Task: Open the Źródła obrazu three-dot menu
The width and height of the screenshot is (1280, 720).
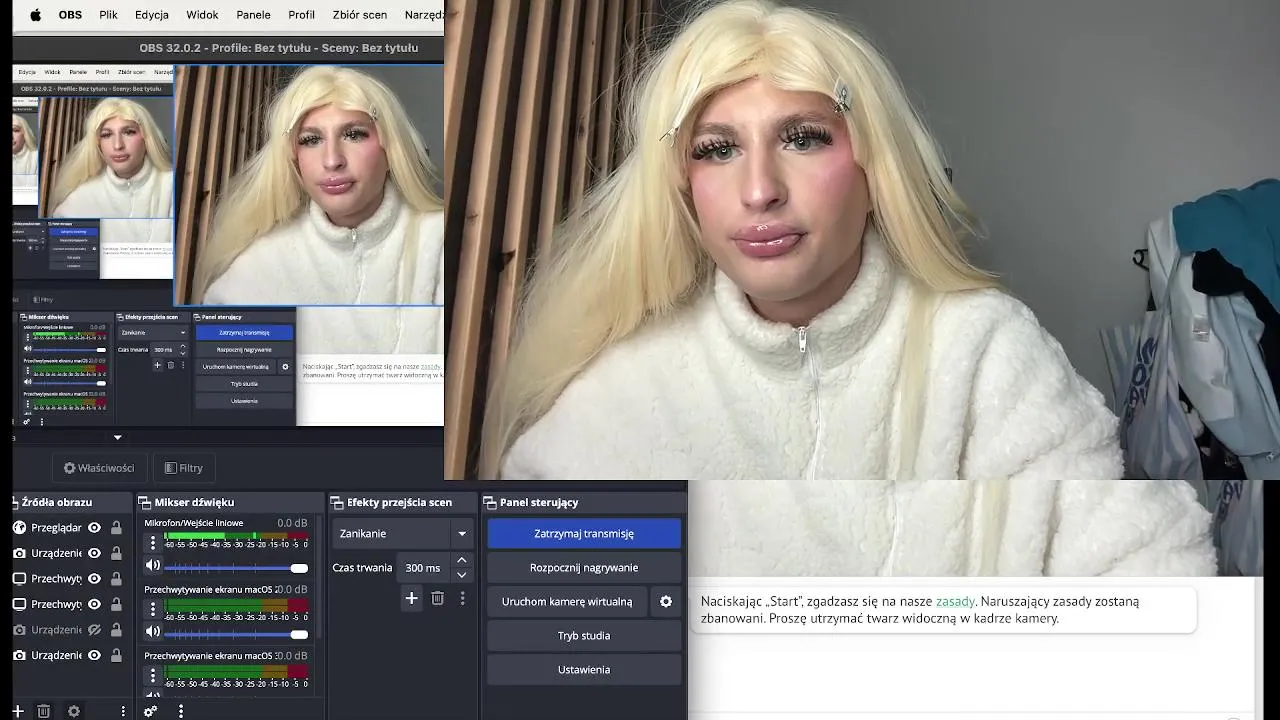Action: coord(123,711)
